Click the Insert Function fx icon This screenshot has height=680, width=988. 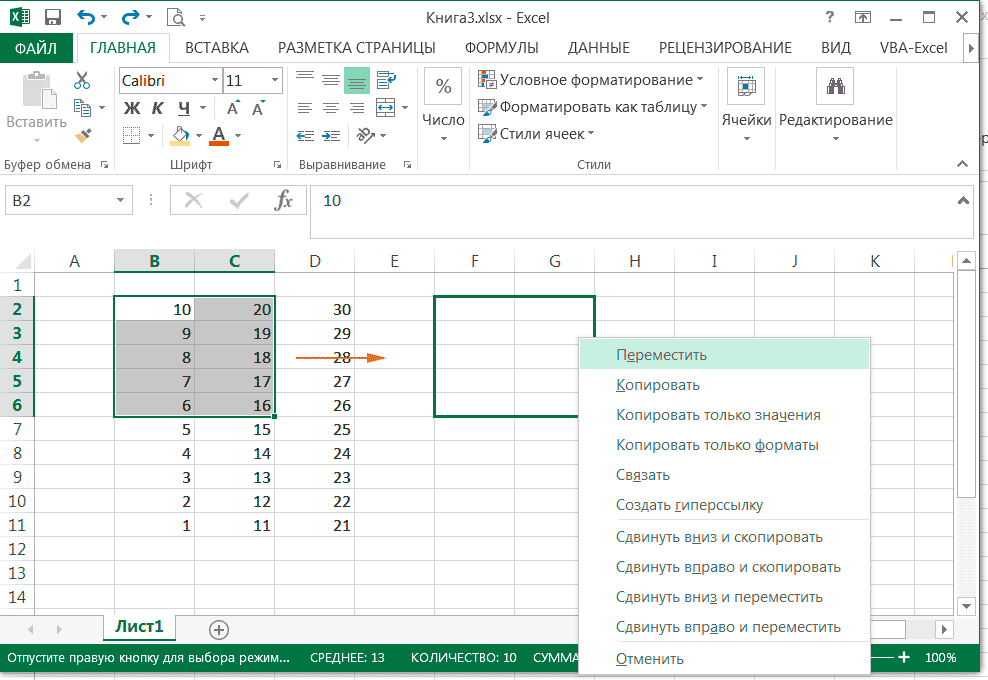[x=284, y=201]
